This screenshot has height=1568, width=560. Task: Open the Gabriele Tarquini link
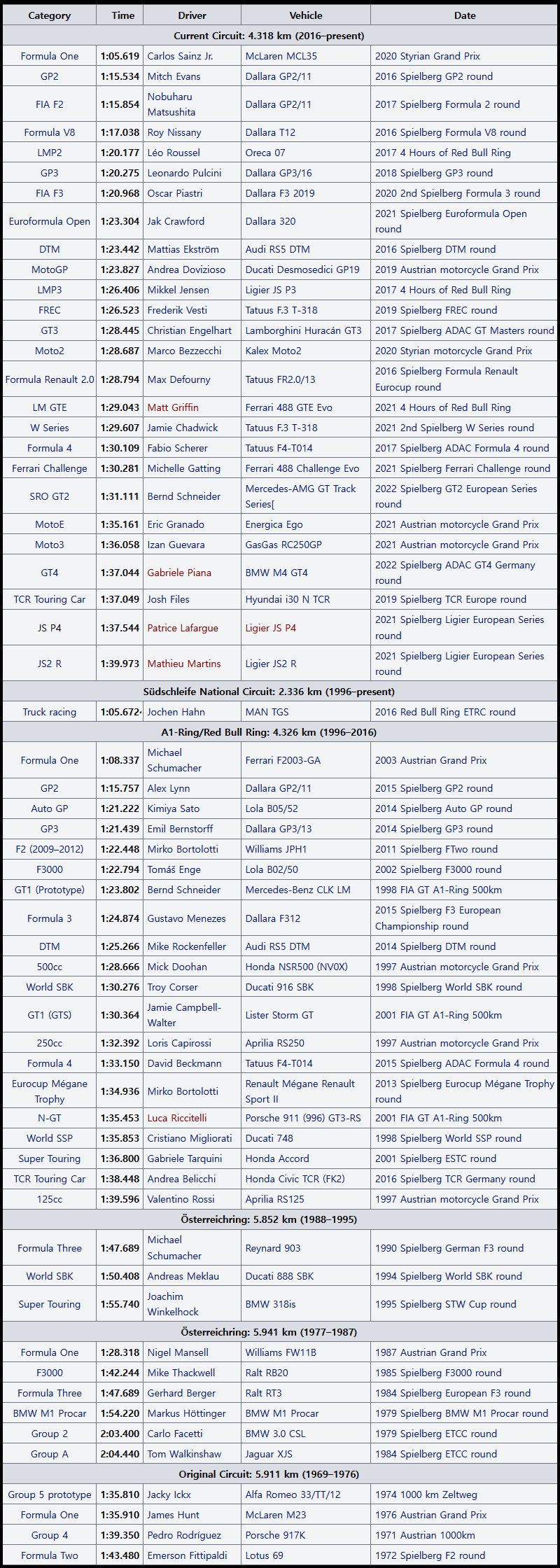click(x=185, y=1158)
